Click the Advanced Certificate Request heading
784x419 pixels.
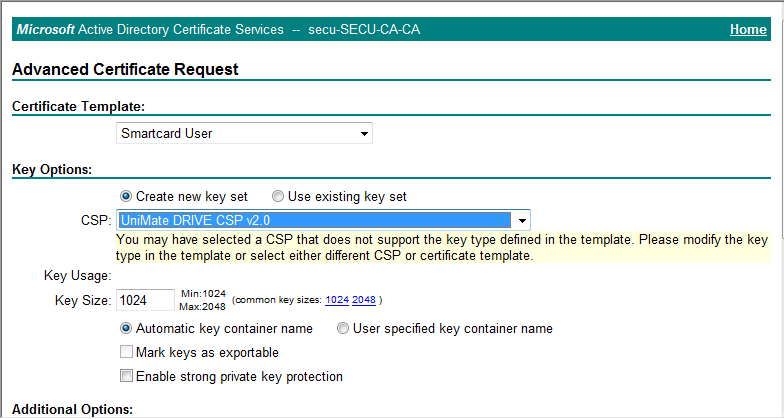(x=125, y=69)
